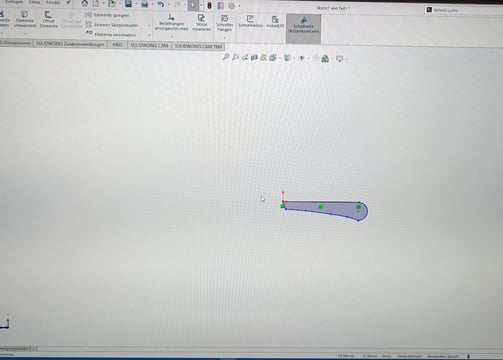This screenshot has height=360, width=503.
Task: Expand dropdown beside Lineares Skizzenmuster
Action: coord(149,26)
